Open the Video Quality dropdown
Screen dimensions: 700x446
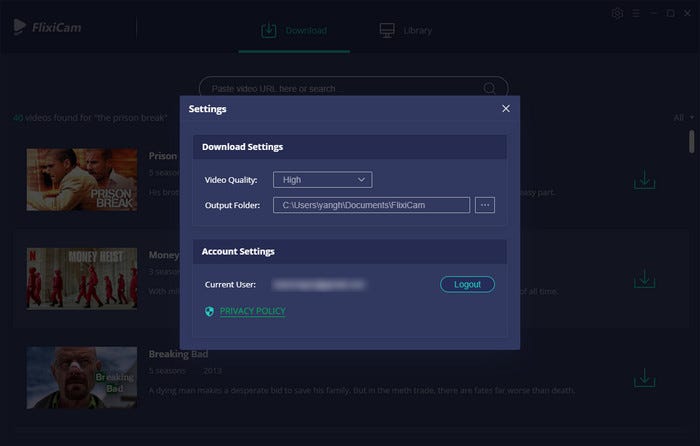point(323,179)
